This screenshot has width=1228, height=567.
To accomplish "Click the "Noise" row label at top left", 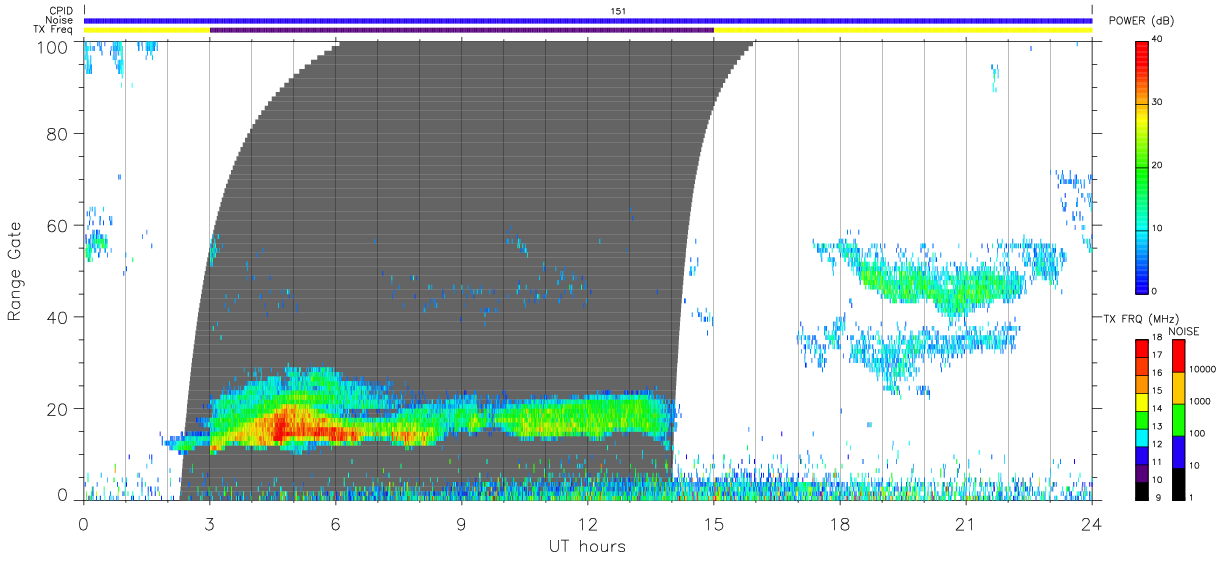I will 60,20.
